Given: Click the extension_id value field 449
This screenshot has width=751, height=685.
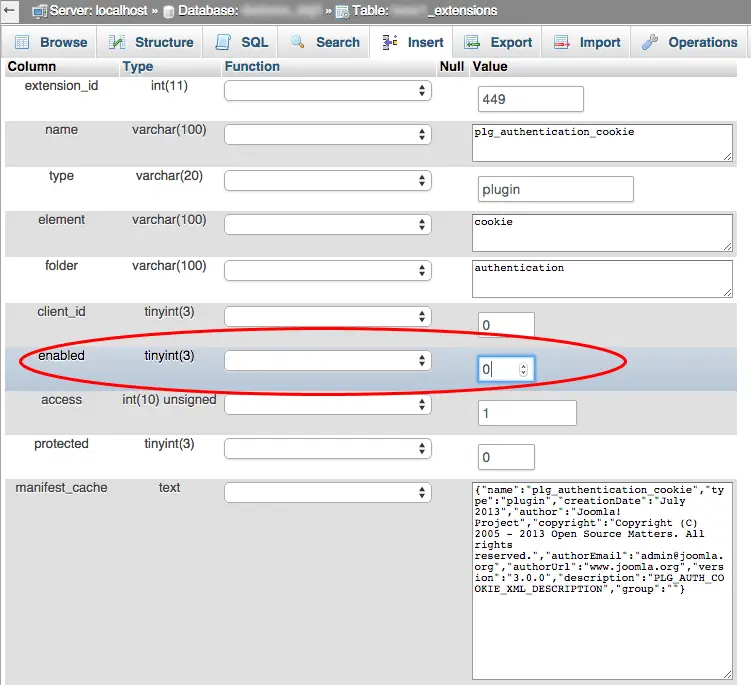Looking at the screenshot, I should pyautogui.click(x=531, y=99).
